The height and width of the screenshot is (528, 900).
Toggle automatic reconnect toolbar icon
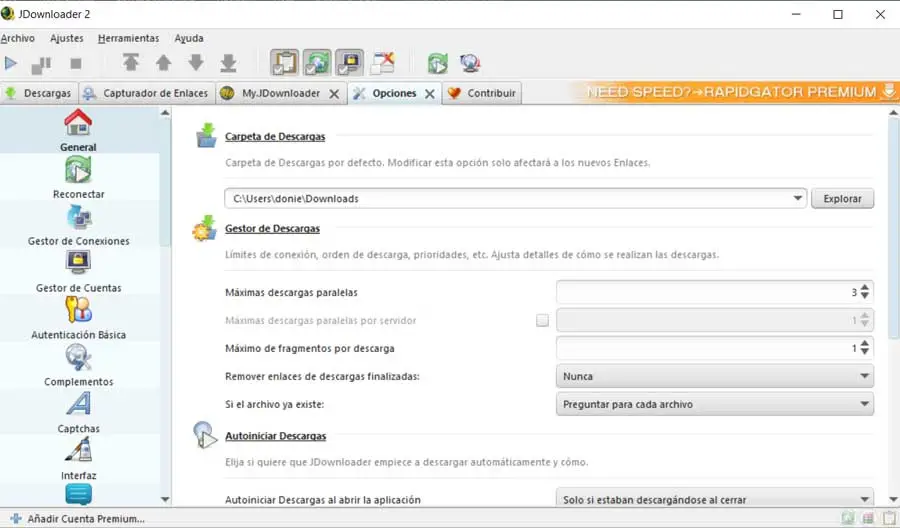pyautogui.click(x=317, y=63)
